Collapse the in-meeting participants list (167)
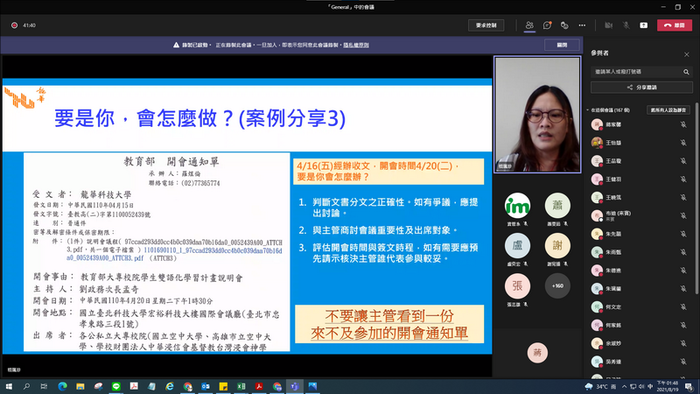 pyautogui.click(x=588, y=110)
